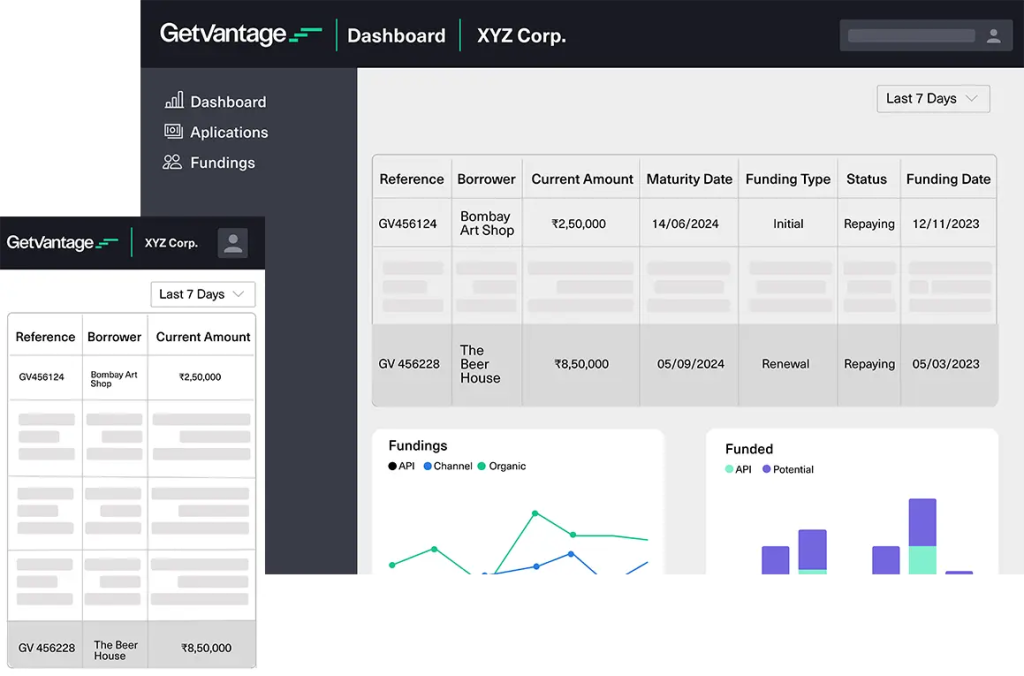This screenshot has height=676, width=1024.
Task: Select reference GV 456228 in desktop table
Action: pos(409,364)
